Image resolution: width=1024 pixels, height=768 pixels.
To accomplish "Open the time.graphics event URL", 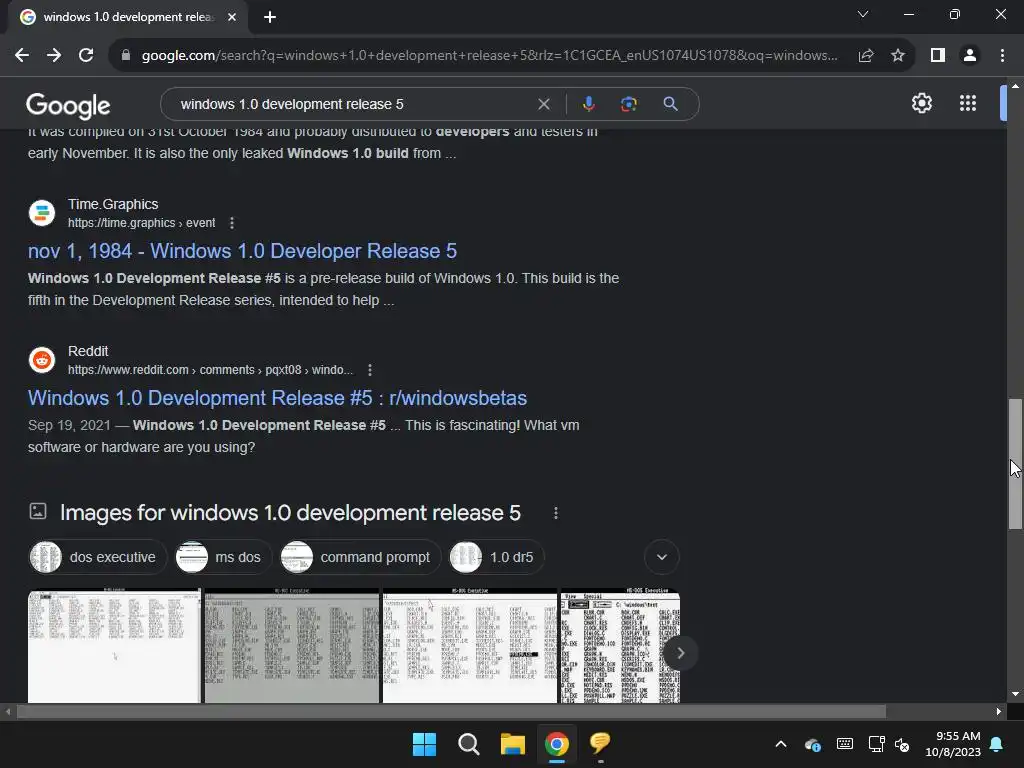I will click(142, 223).
